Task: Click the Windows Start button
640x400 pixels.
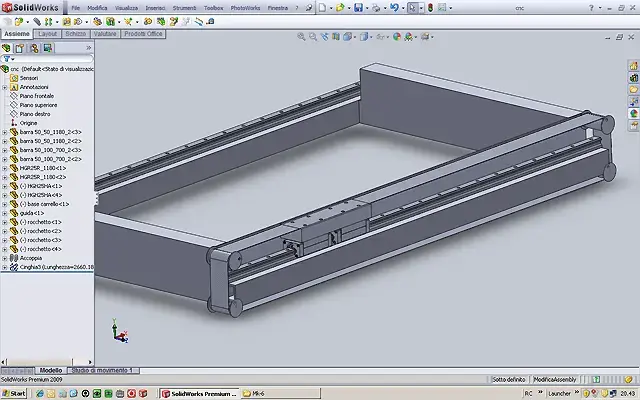Action: pos(14,393)
